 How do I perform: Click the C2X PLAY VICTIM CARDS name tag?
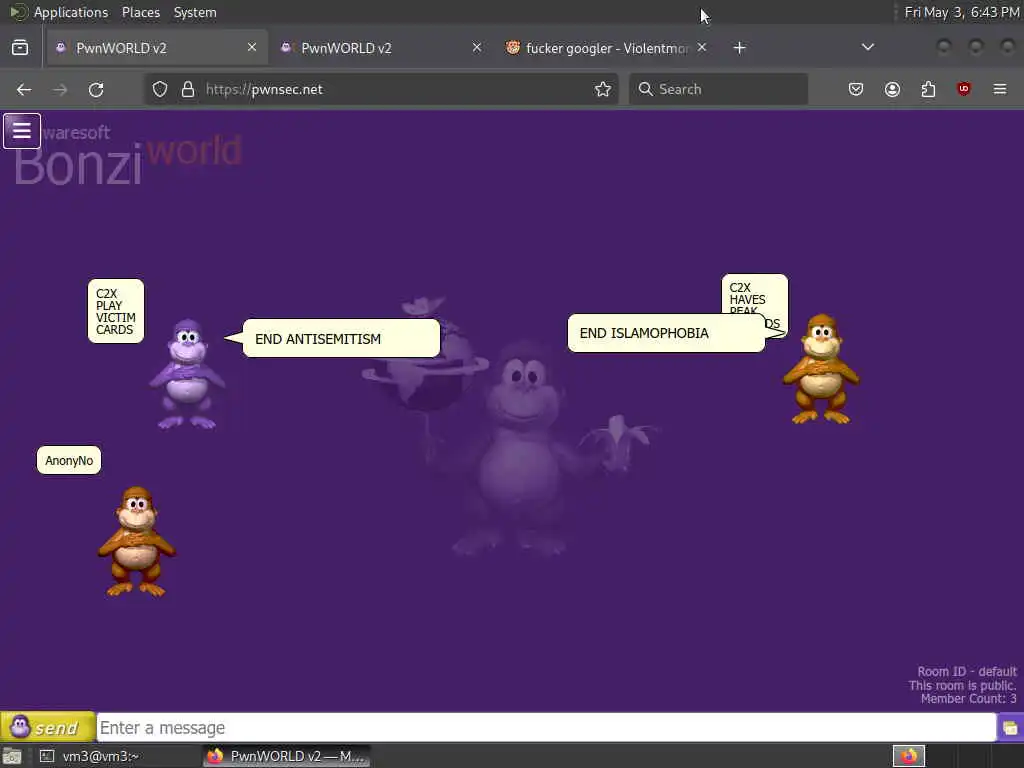116,311
